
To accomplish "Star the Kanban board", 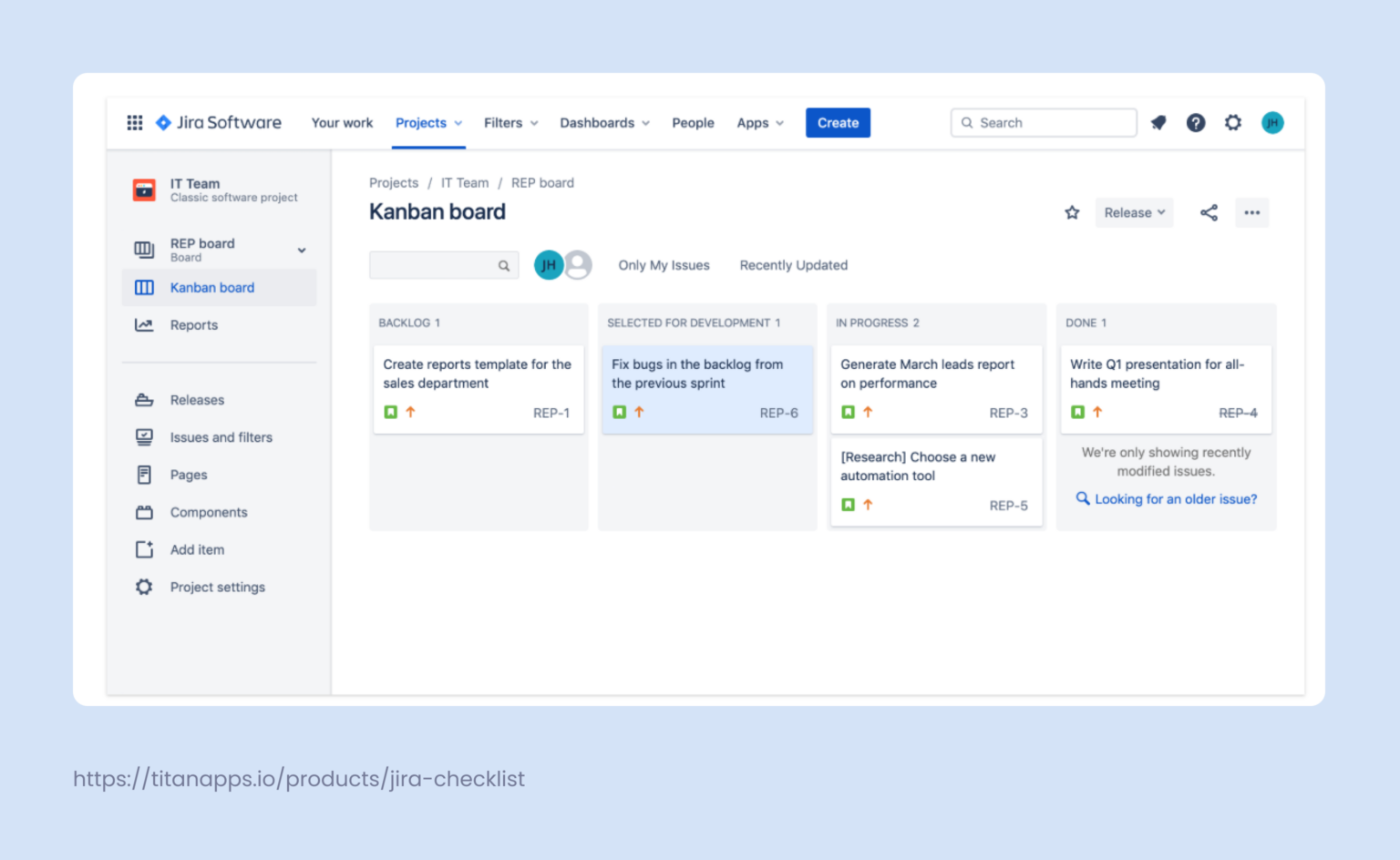I will click(x=1072, y=212).
